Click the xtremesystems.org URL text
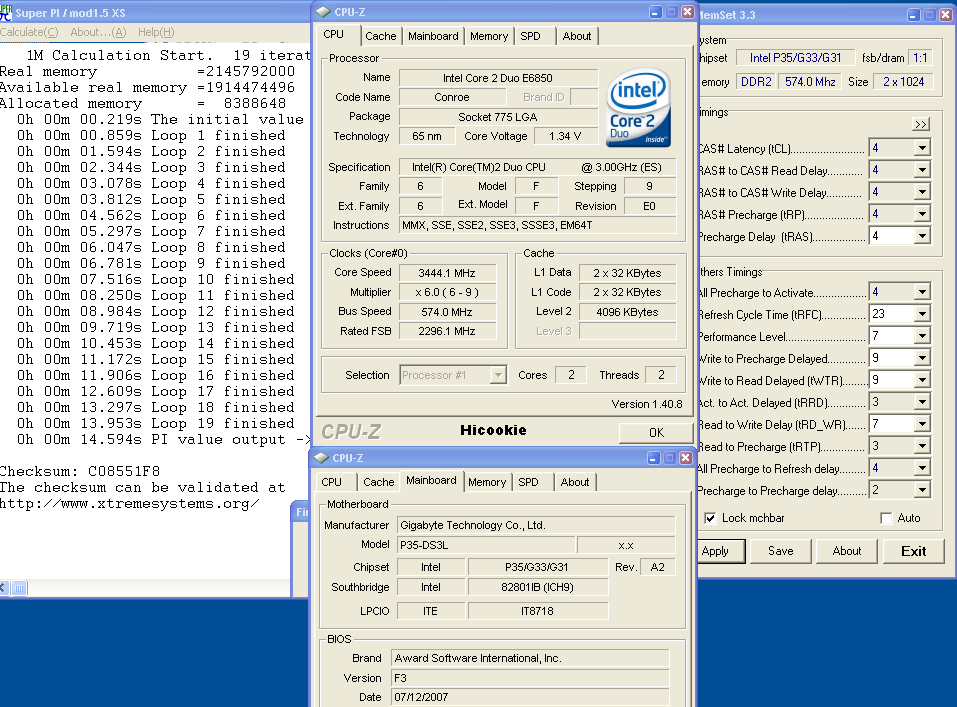 point(129,504)
